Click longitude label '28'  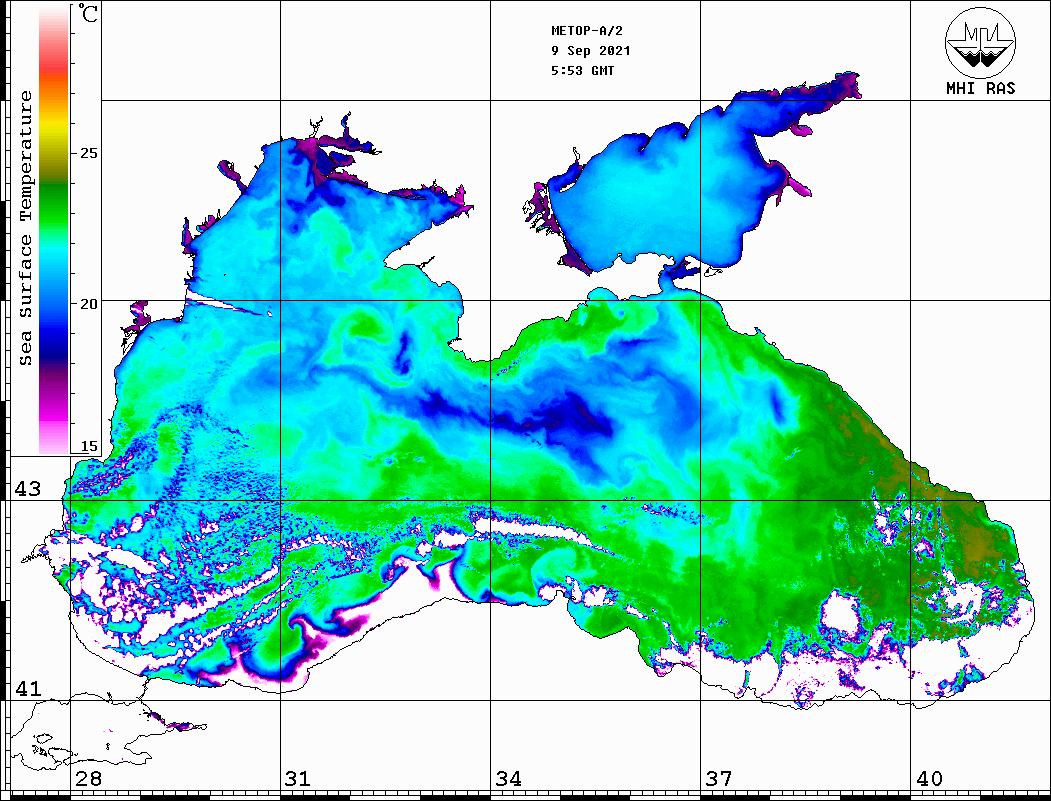coord(88,778)
